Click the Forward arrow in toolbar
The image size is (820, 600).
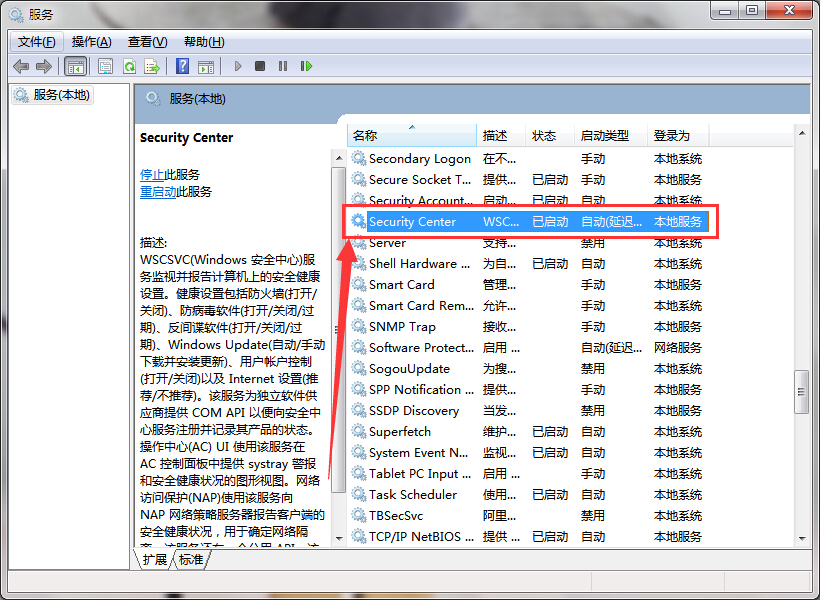click(43, 66)
